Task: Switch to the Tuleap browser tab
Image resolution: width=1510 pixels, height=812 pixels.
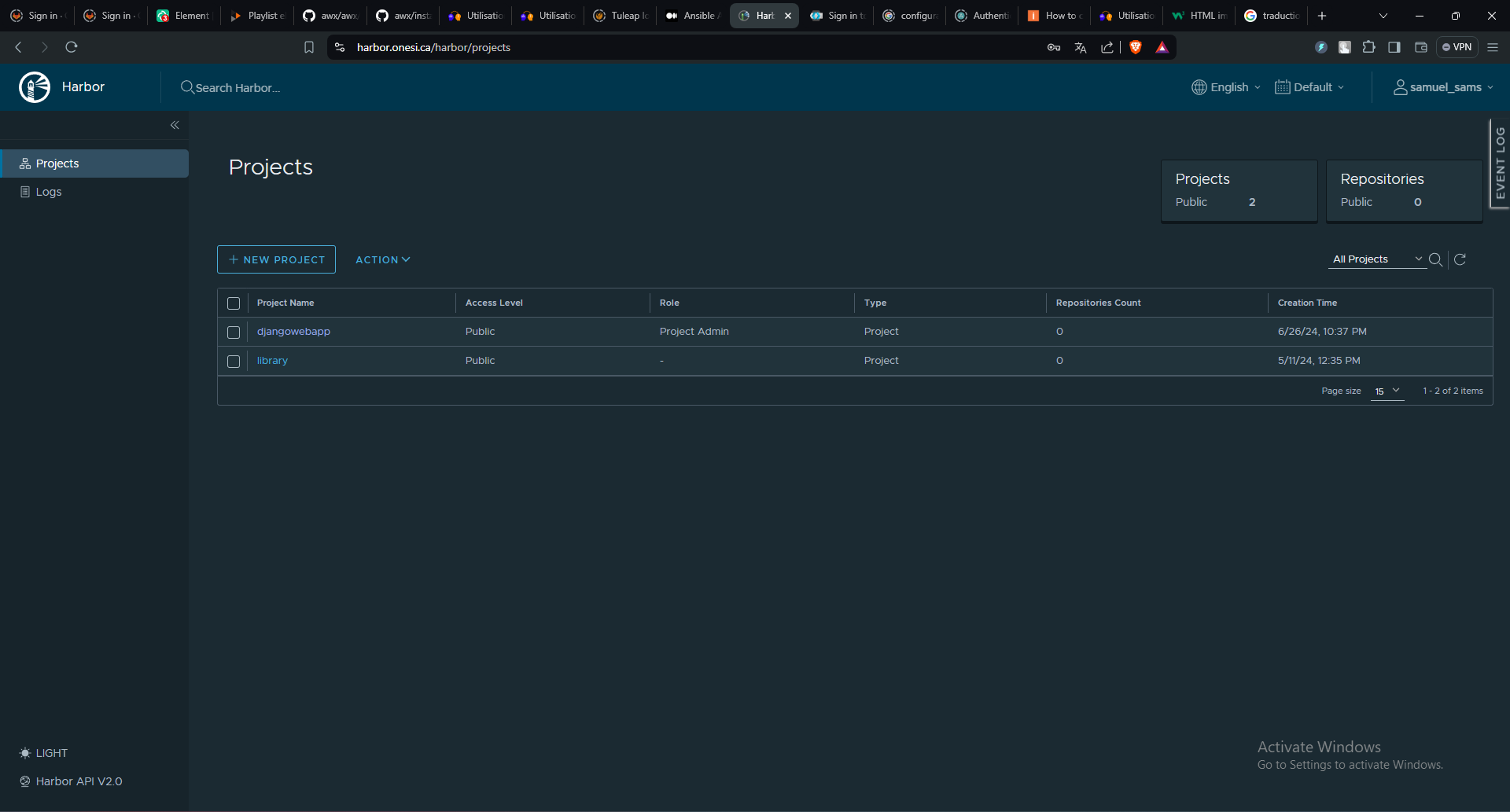Action: [621, 16]
